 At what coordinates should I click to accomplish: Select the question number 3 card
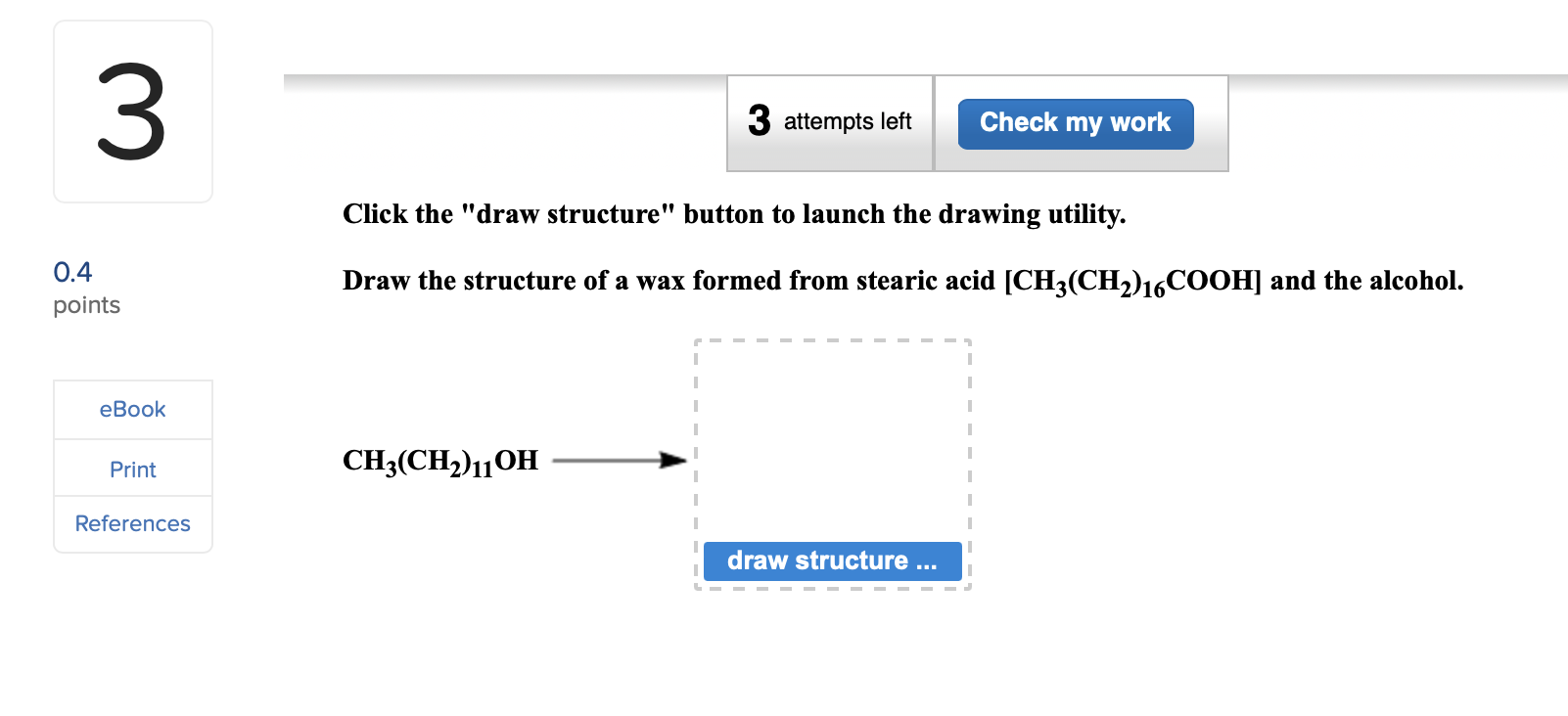pyautogui.click(x=132, y=110)
